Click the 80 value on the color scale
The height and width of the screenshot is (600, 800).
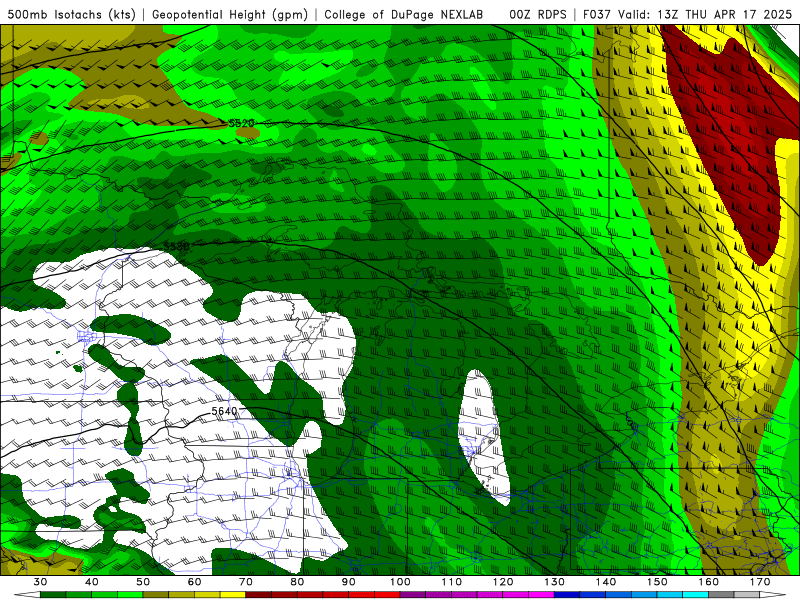[297, 582]
